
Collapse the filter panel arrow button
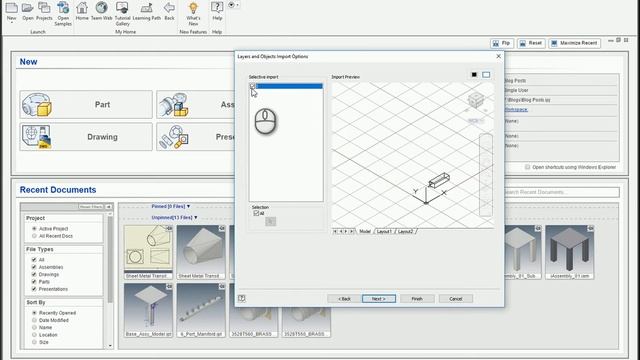tap(109, 207)
